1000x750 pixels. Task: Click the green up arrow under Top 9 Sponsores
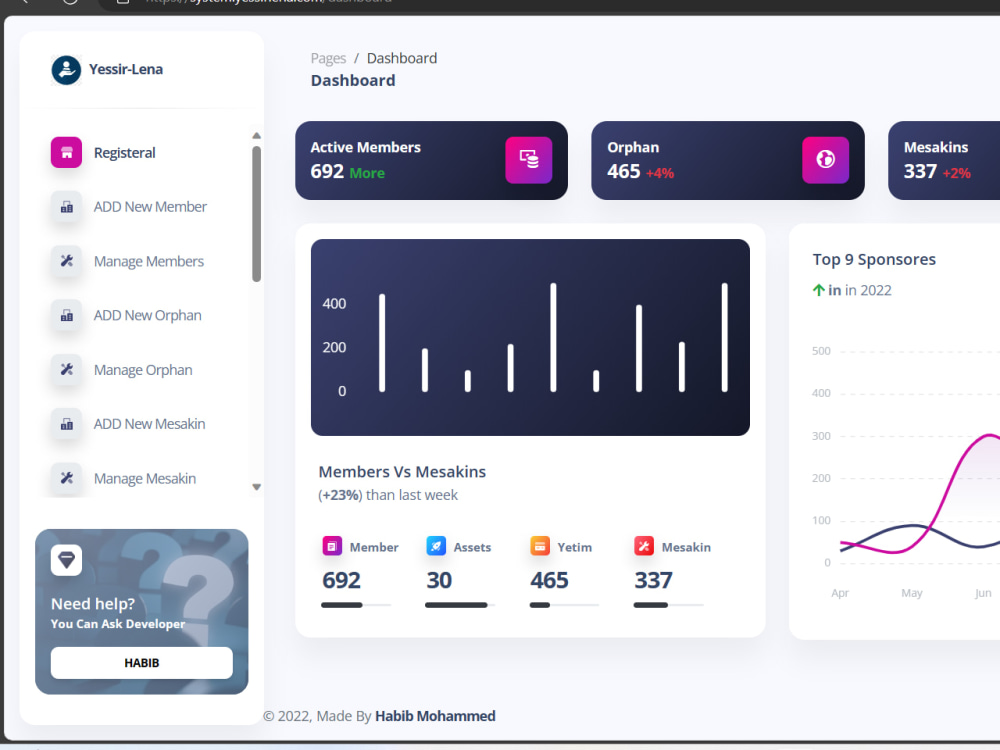(x=819, y=290)
